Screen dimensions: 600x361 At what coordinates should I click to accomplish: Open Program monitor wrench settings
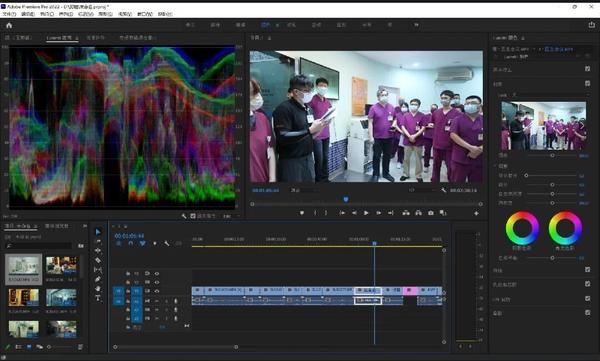443,190
